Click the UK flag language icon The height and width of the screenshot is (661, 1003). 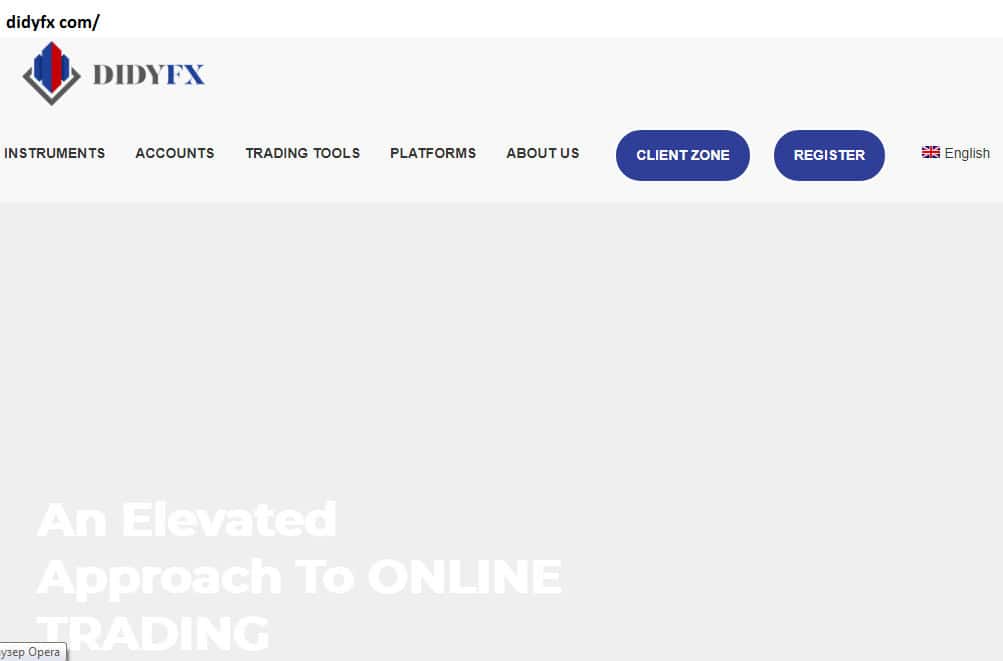(931, 152)
